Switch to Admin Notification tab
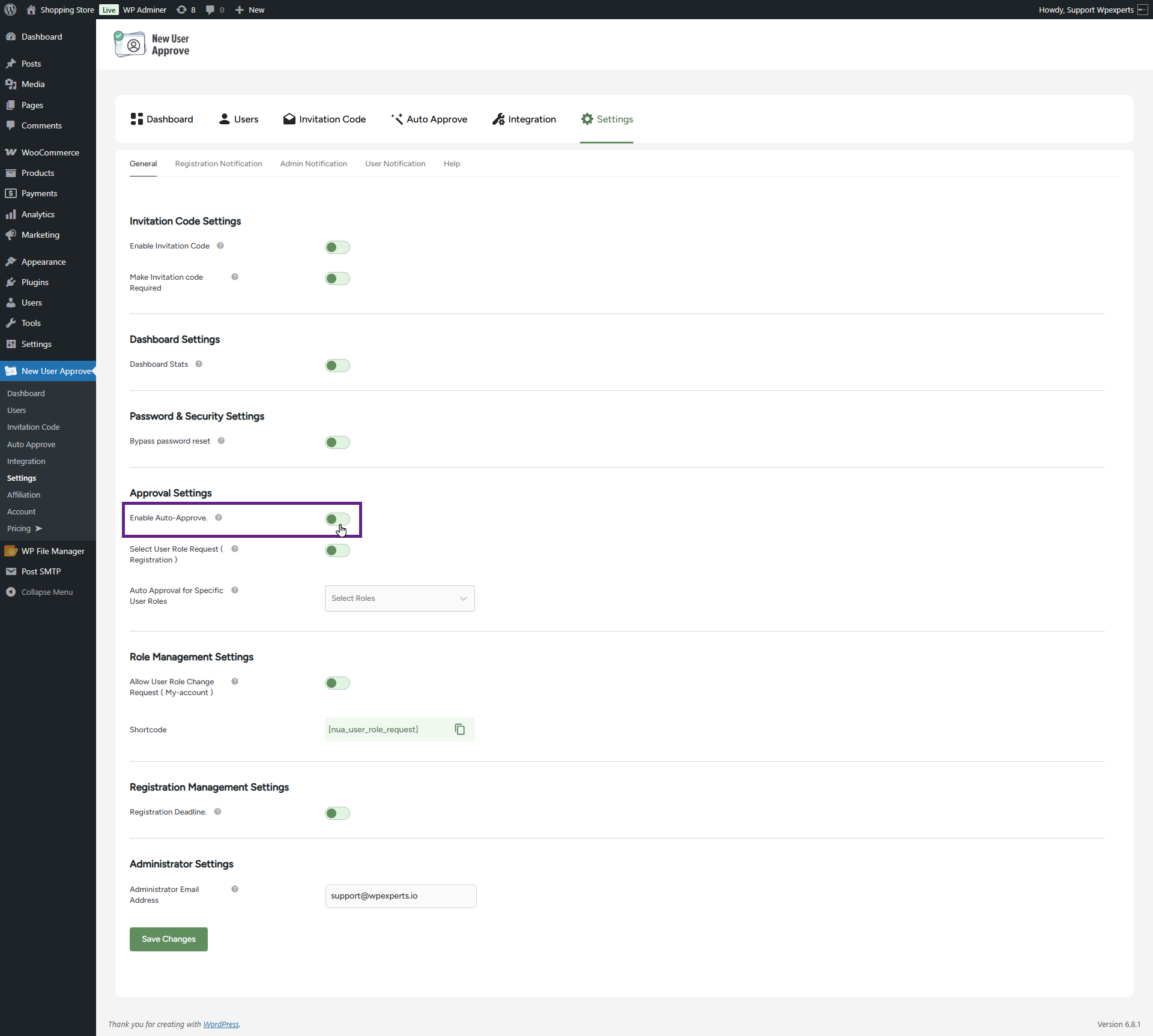The width and height of the screenshot is (1153, 1036). point(313,163)
